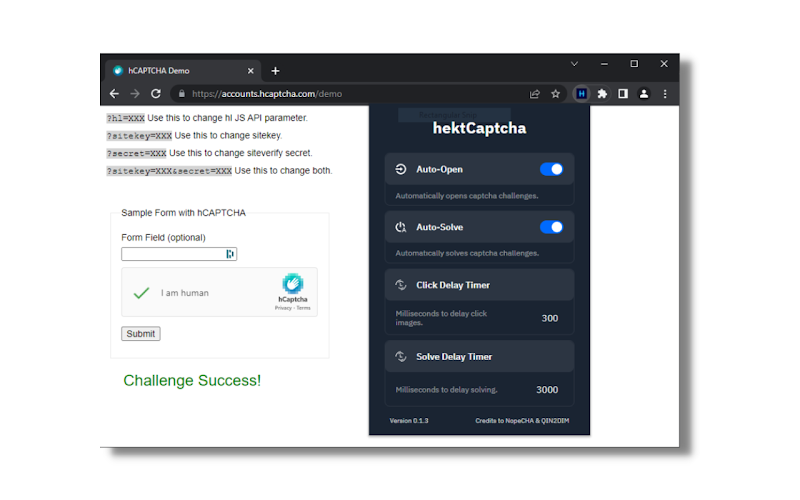Close the hCAPTCHA Demo tab
Screen dimensions: 800x500
point(251,71)
